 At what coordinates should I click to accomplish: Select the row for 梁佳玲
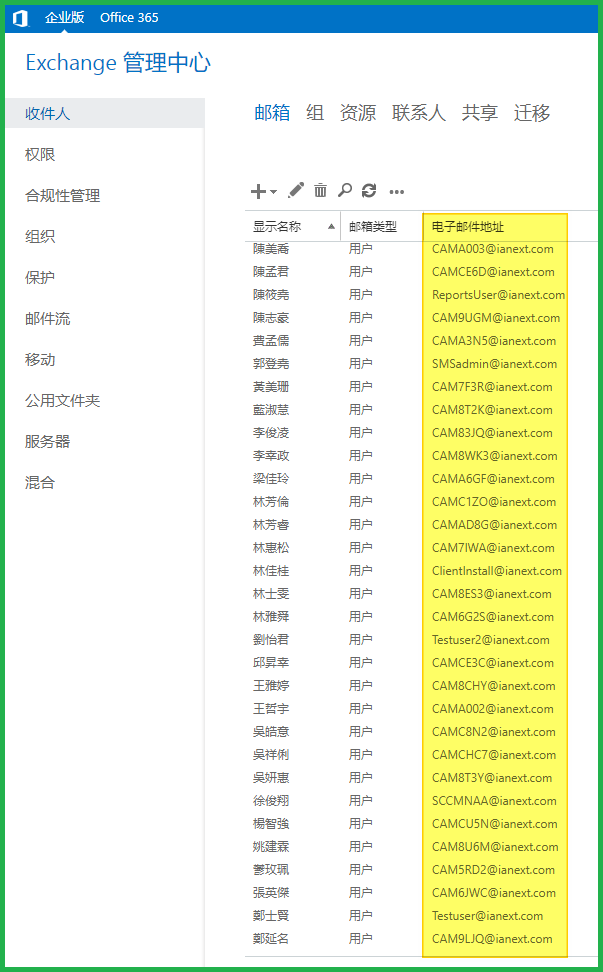coord(421,479)
